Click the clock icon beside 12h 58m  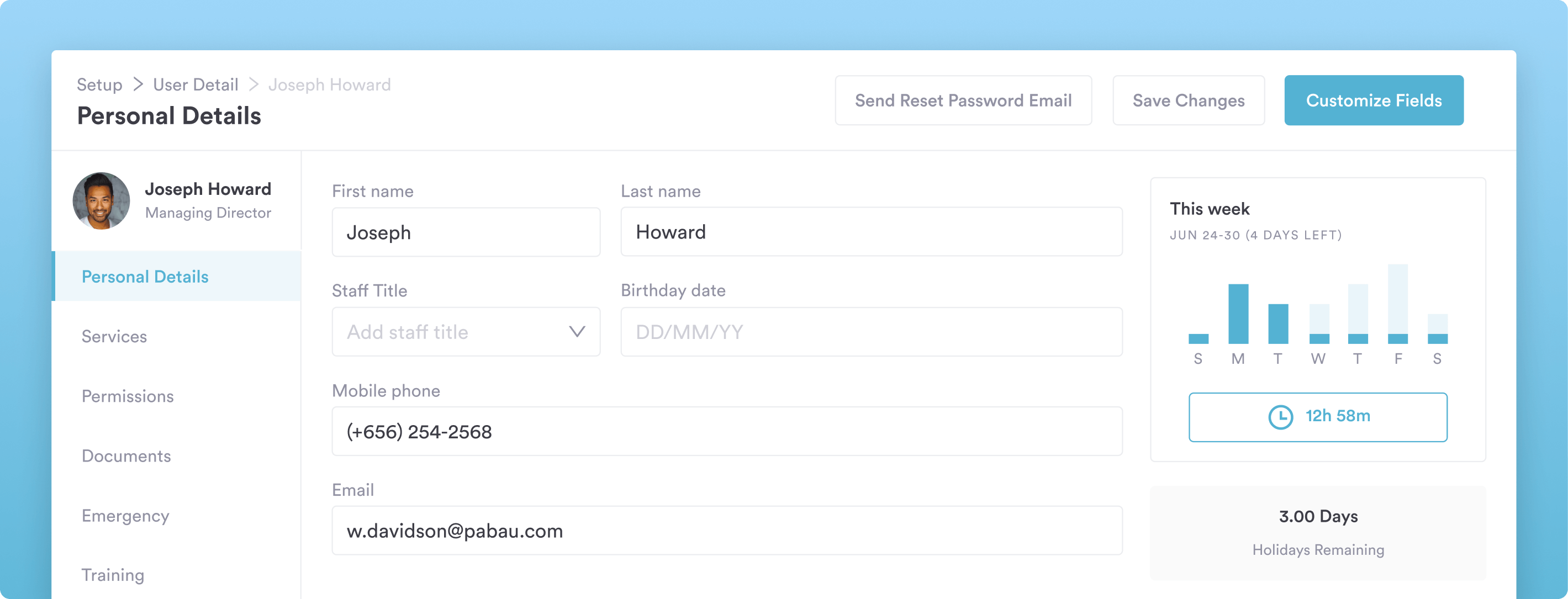(x=1280, y=417)
